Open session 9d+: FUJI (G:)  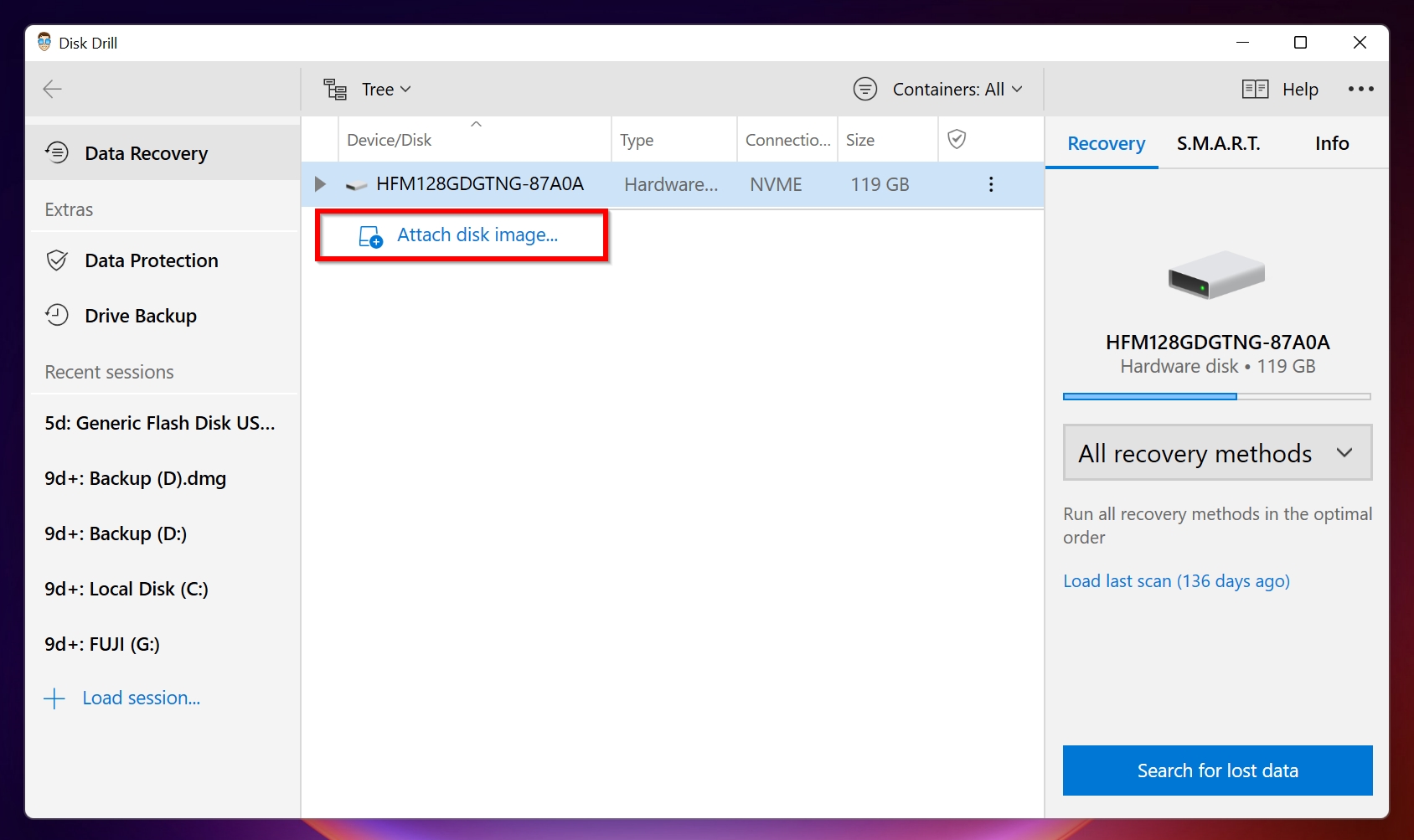click(102, 644)
